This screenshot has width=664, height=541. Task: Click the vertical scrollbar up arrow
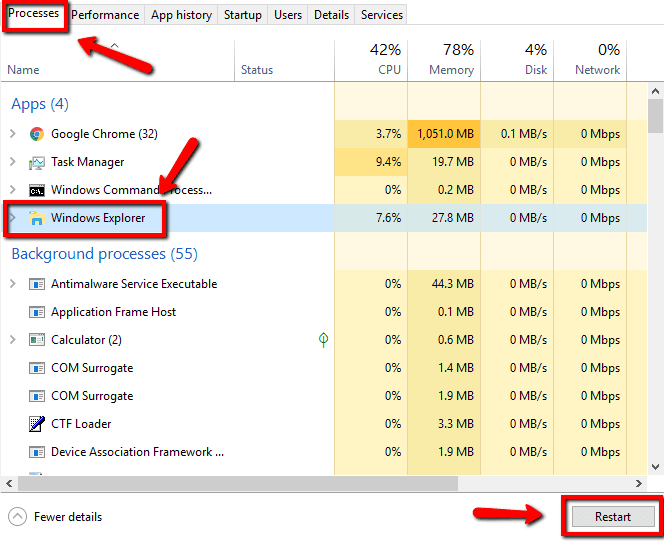(x=655, y=91)
